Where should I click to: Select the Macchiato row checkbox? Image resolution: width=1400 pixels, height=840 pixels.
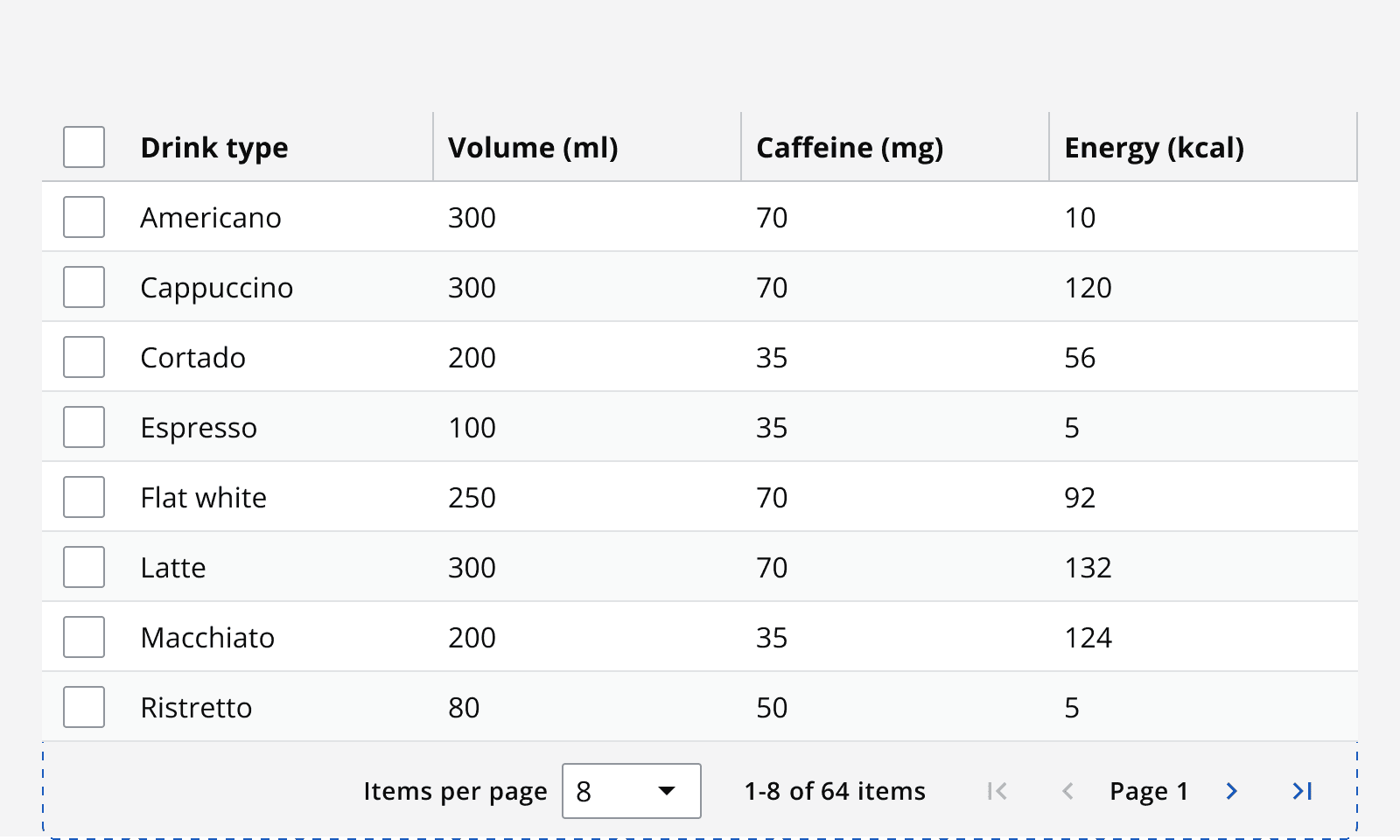[83, 636]
